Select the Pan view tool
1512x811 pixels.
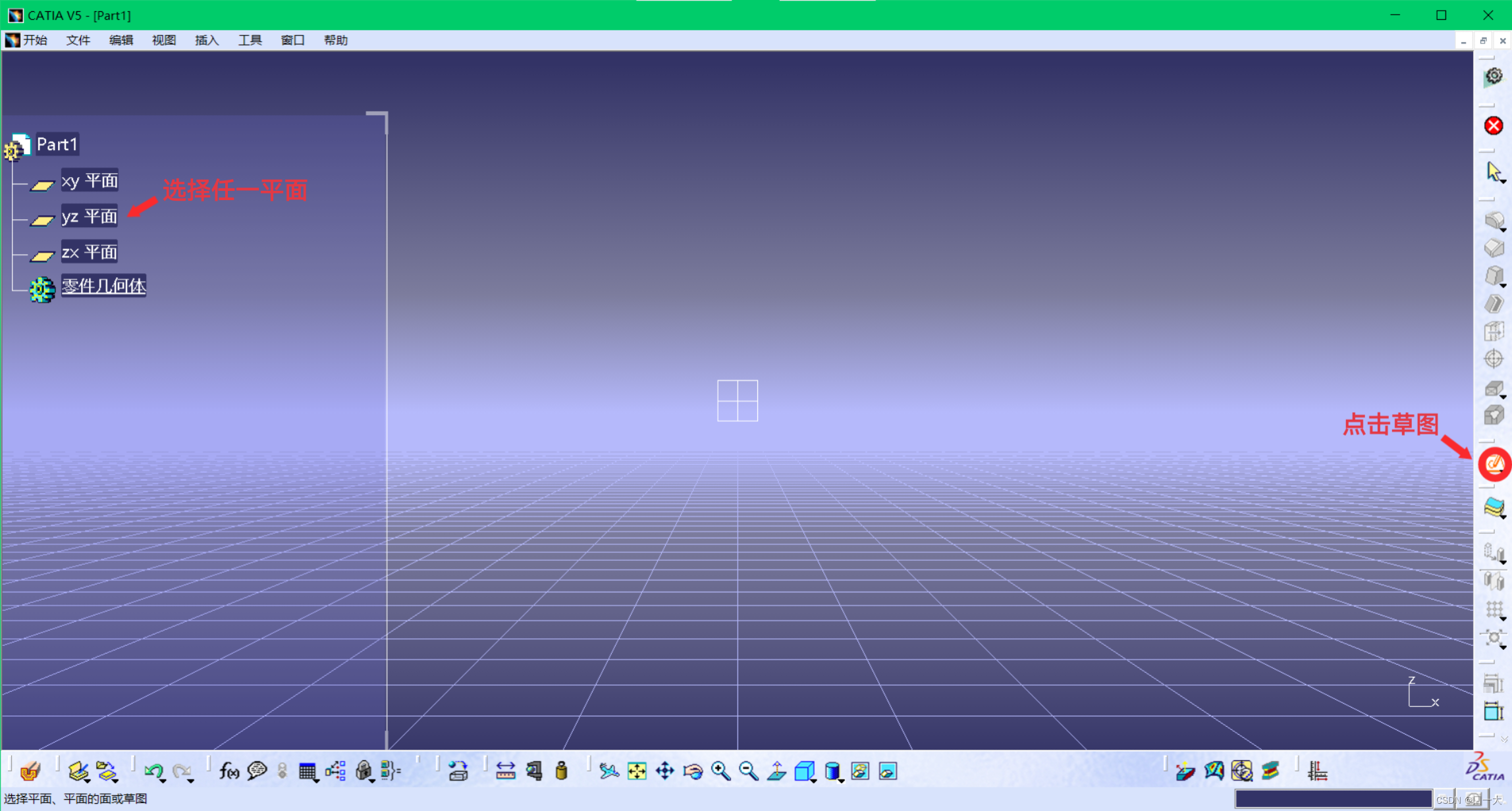pyautogui.click(x=665, y=771)
